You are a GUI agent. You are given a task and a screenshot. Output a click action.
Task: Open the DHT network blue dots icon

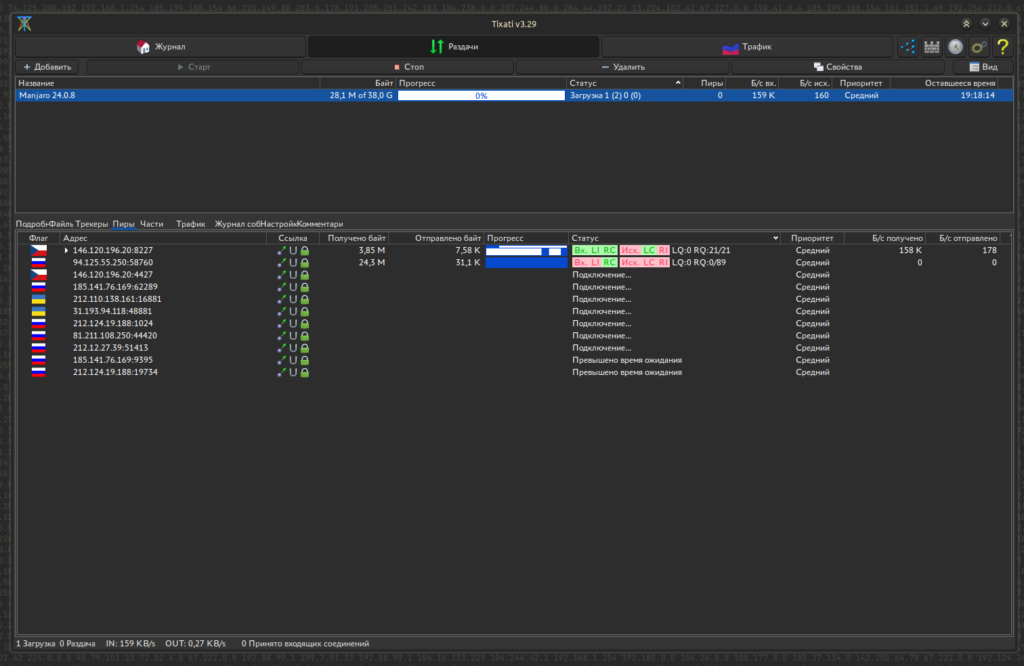pos(908,46)
